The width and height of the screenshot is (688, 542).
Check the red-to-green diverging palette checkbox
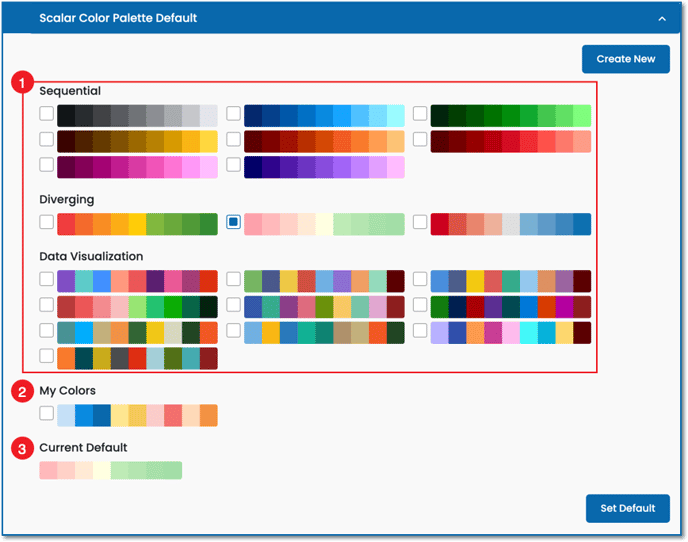click(47, 222)
